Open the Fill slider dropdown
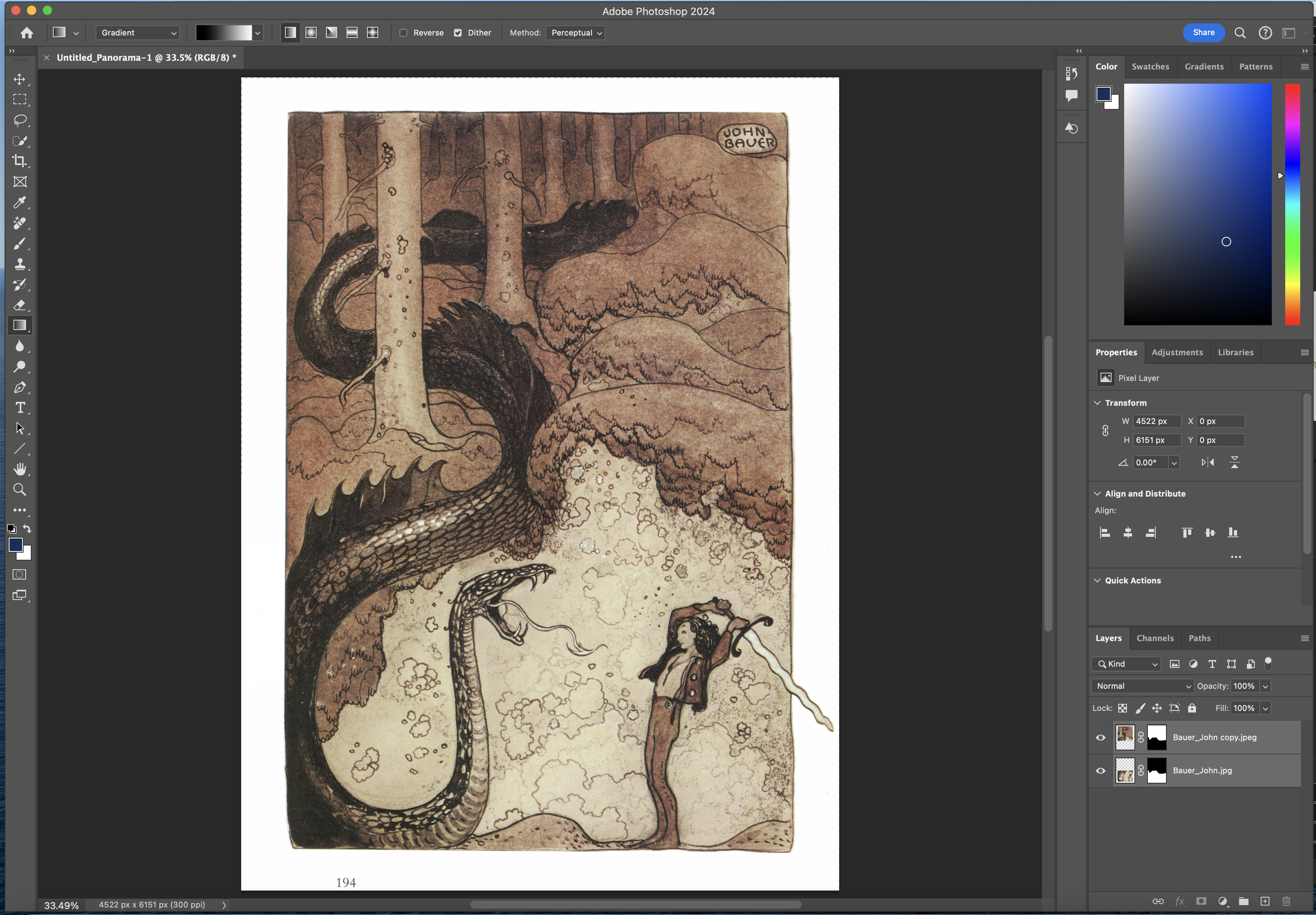This screenshot has height=915, width=1316. pyautogui.click(x=1265, y=709)
